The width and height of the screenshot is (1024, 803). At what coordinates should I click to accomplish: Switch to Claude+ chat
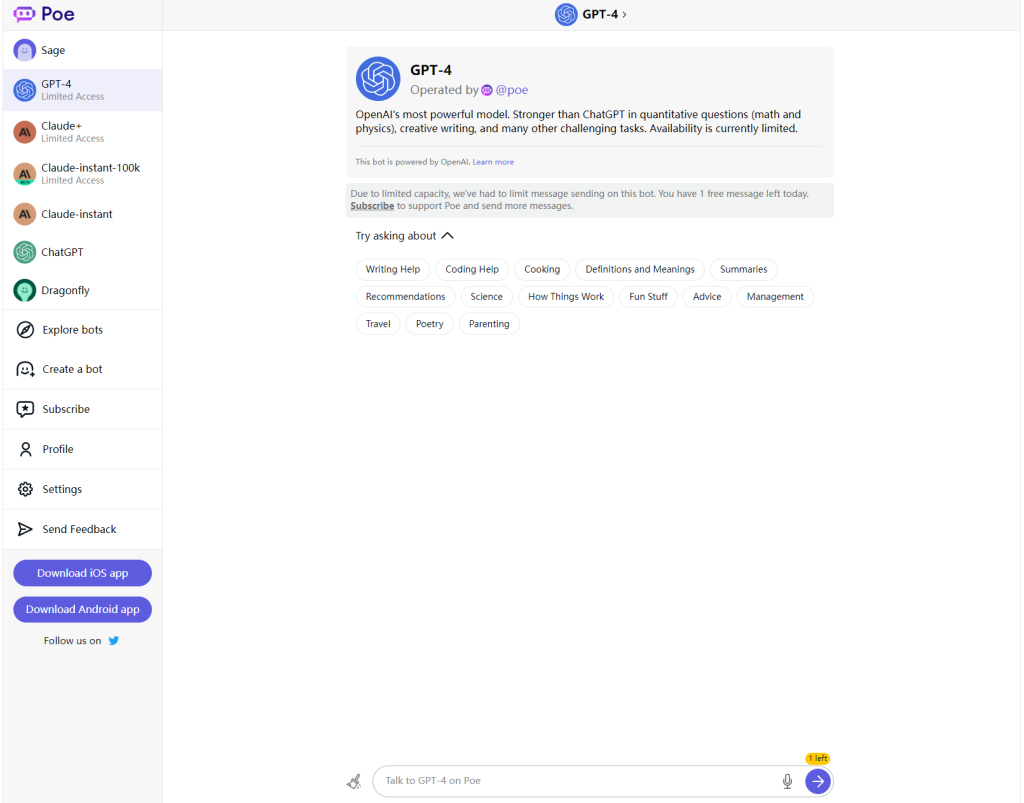tap(82, 132)
